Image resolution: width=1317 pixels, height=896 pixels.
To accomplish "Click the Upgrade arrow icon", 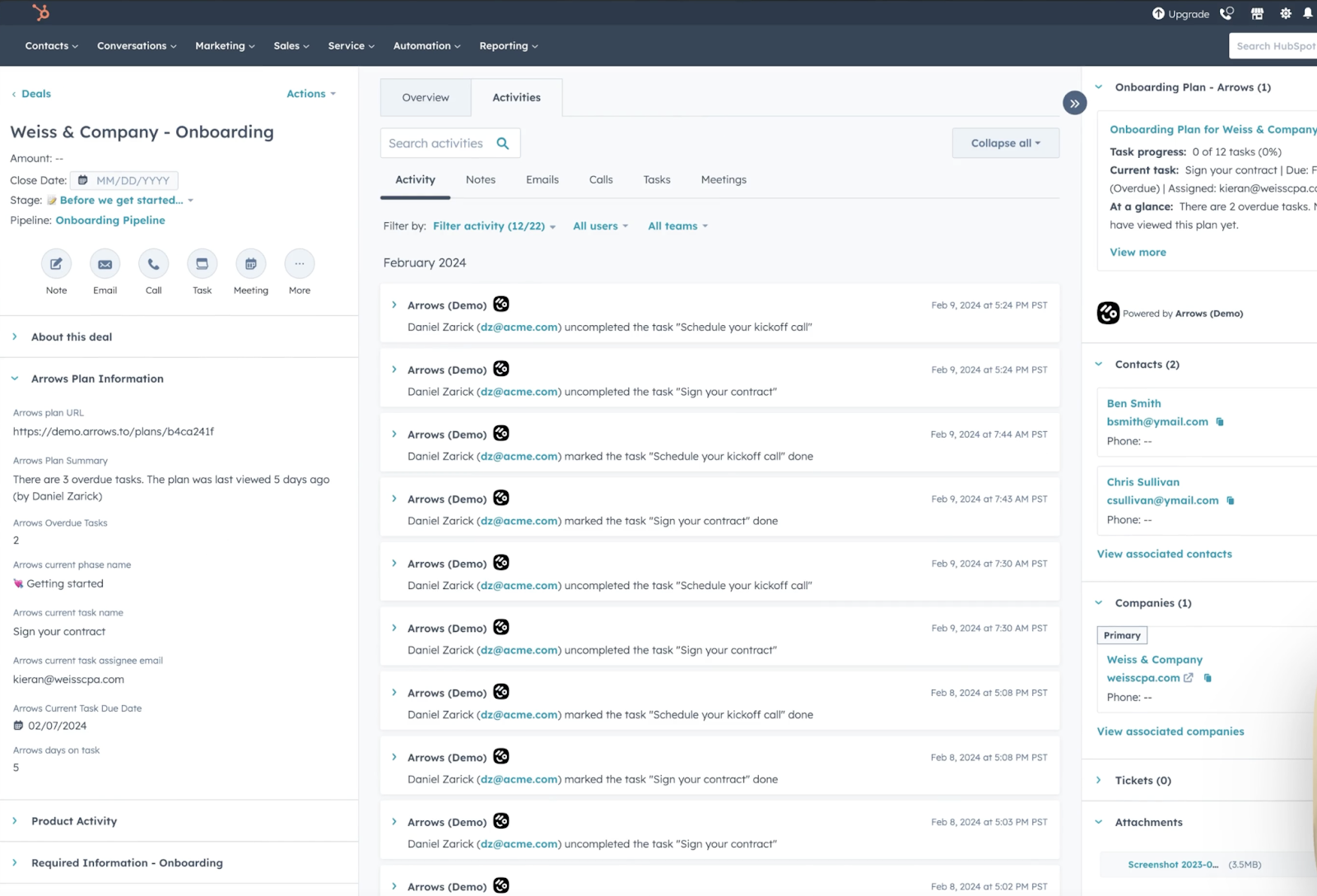I will point(1158,13).
